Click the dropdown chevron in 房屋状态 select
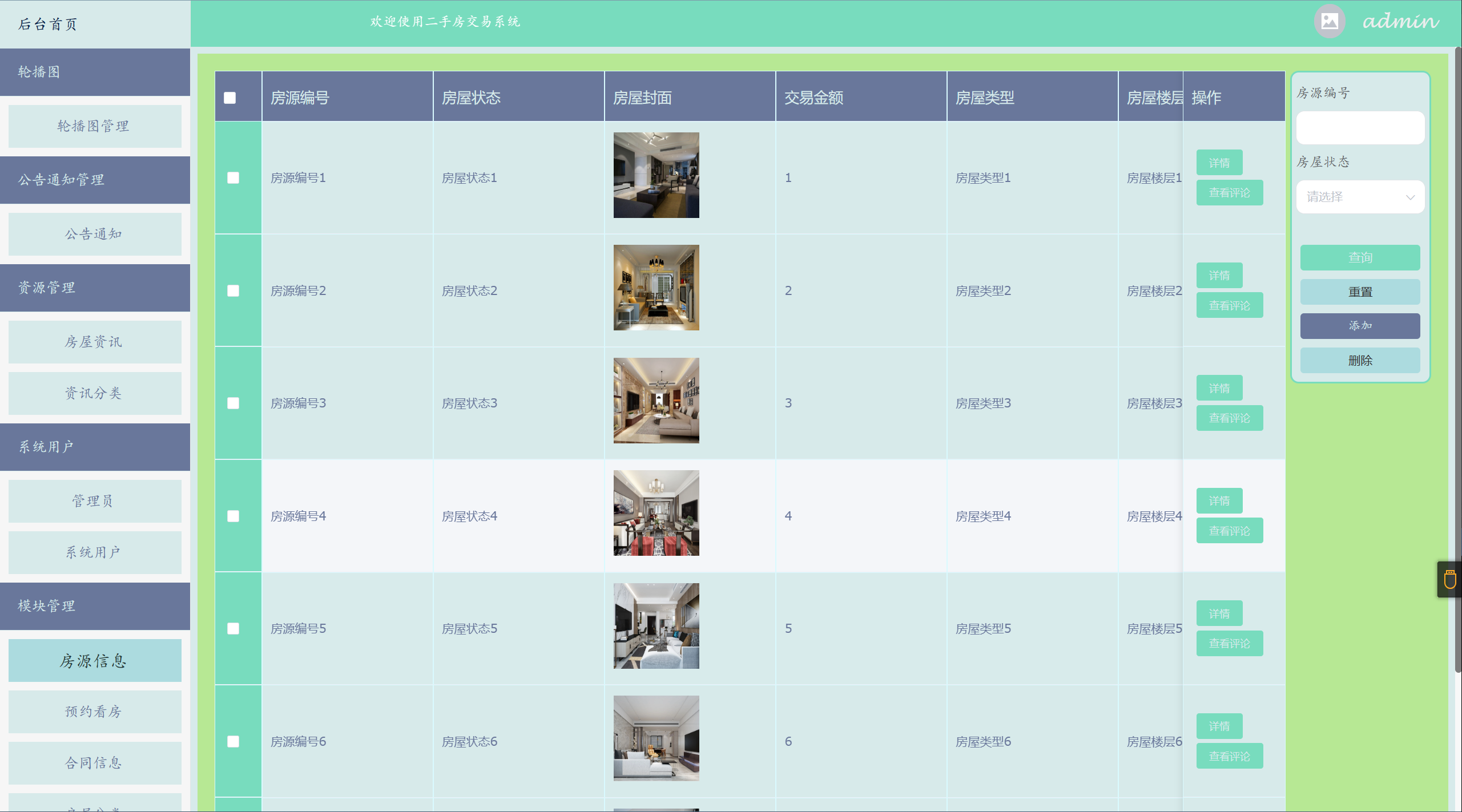The width and height of the screenshot is (1462, 812). point(1409,197)
